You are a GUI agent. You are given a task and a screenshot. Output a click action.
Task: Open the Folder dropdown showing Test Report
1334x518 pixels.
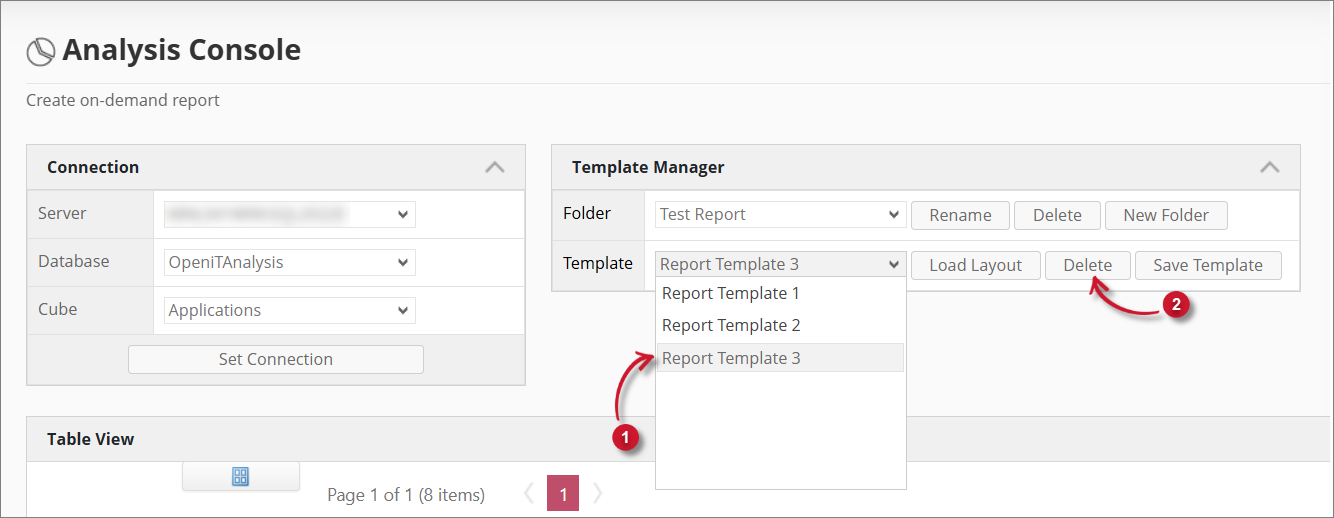pos(780,215)
